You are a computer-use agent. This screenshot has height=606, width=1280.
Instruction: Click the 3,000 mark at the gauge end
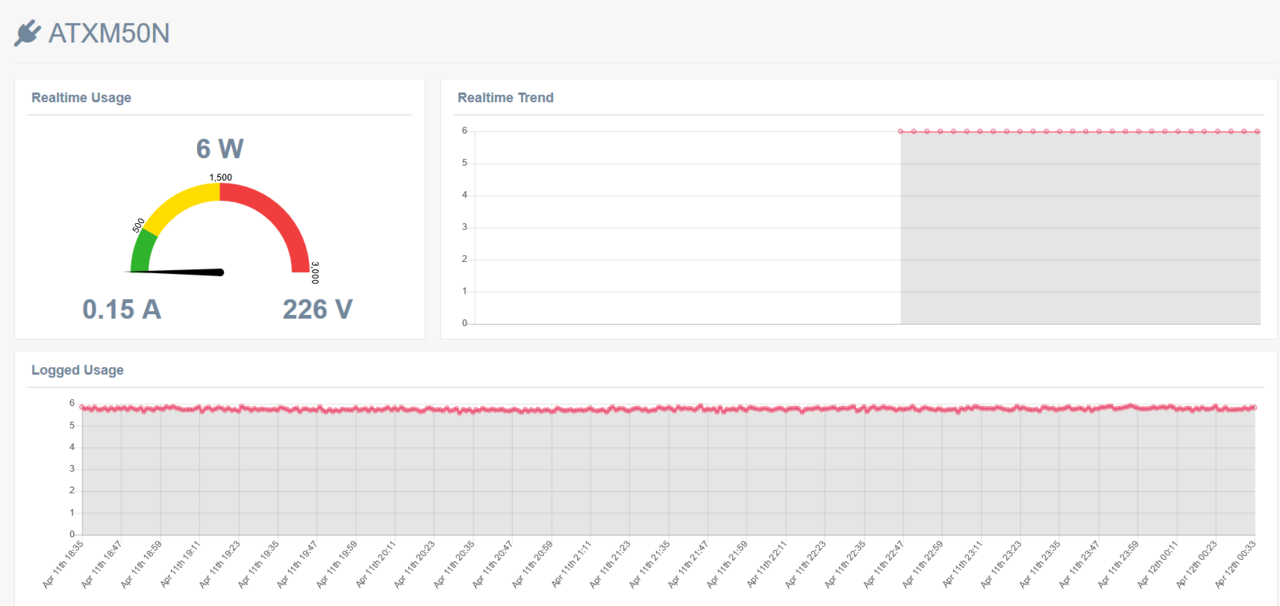tap(315, 273)
